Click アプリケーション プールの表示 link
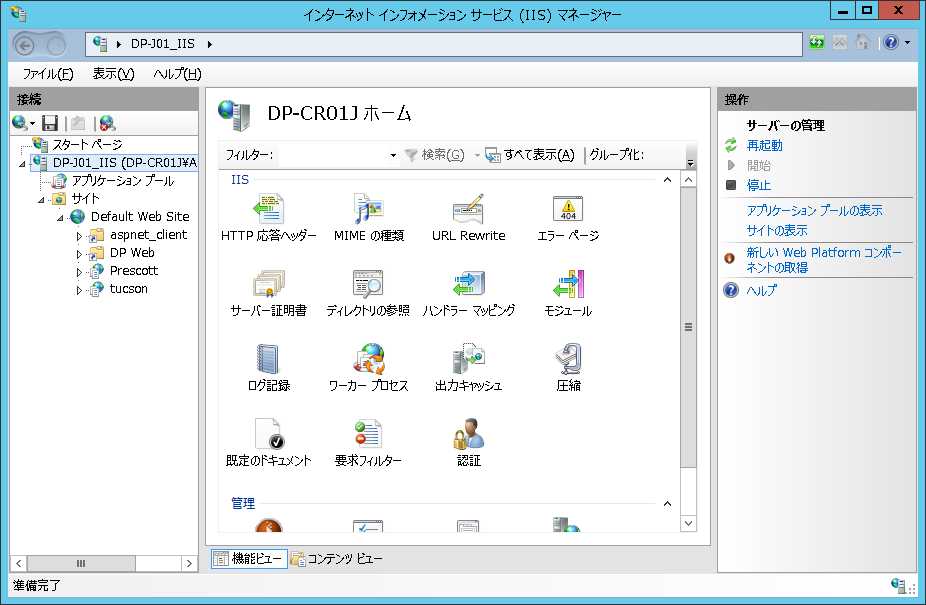926x605 pixels. pyautogui.click(x=814, y=210)
